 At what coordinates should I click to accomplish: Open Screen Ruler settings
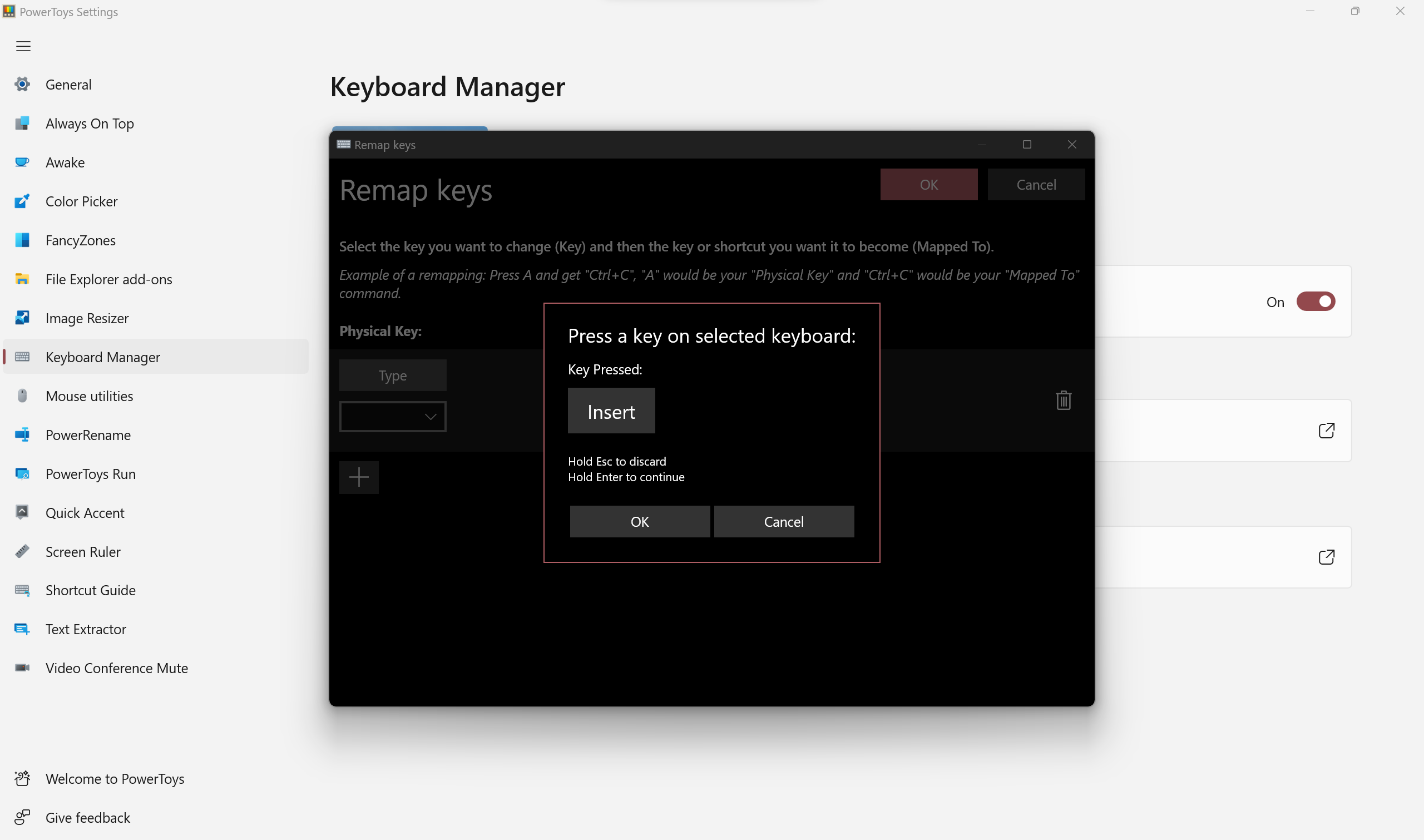[x=83, y=551]
